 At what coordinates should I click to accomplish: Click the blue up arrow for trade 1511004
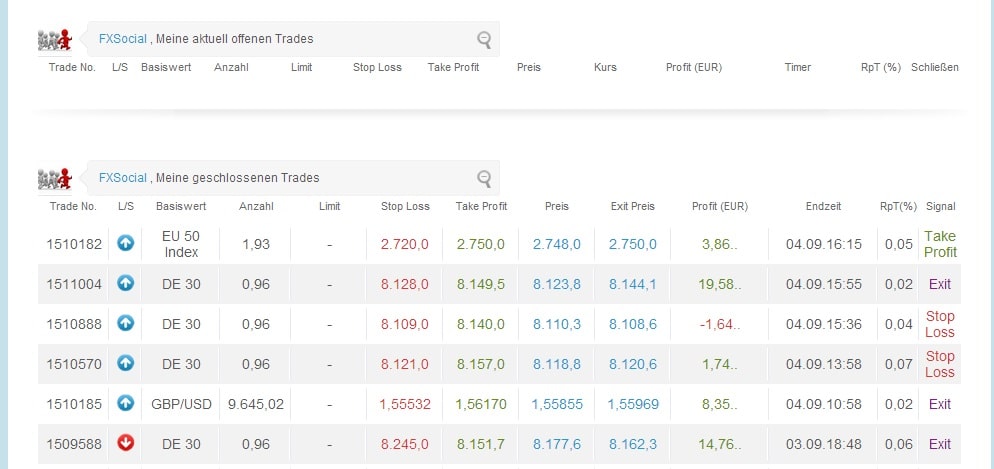tap(125, 284)
